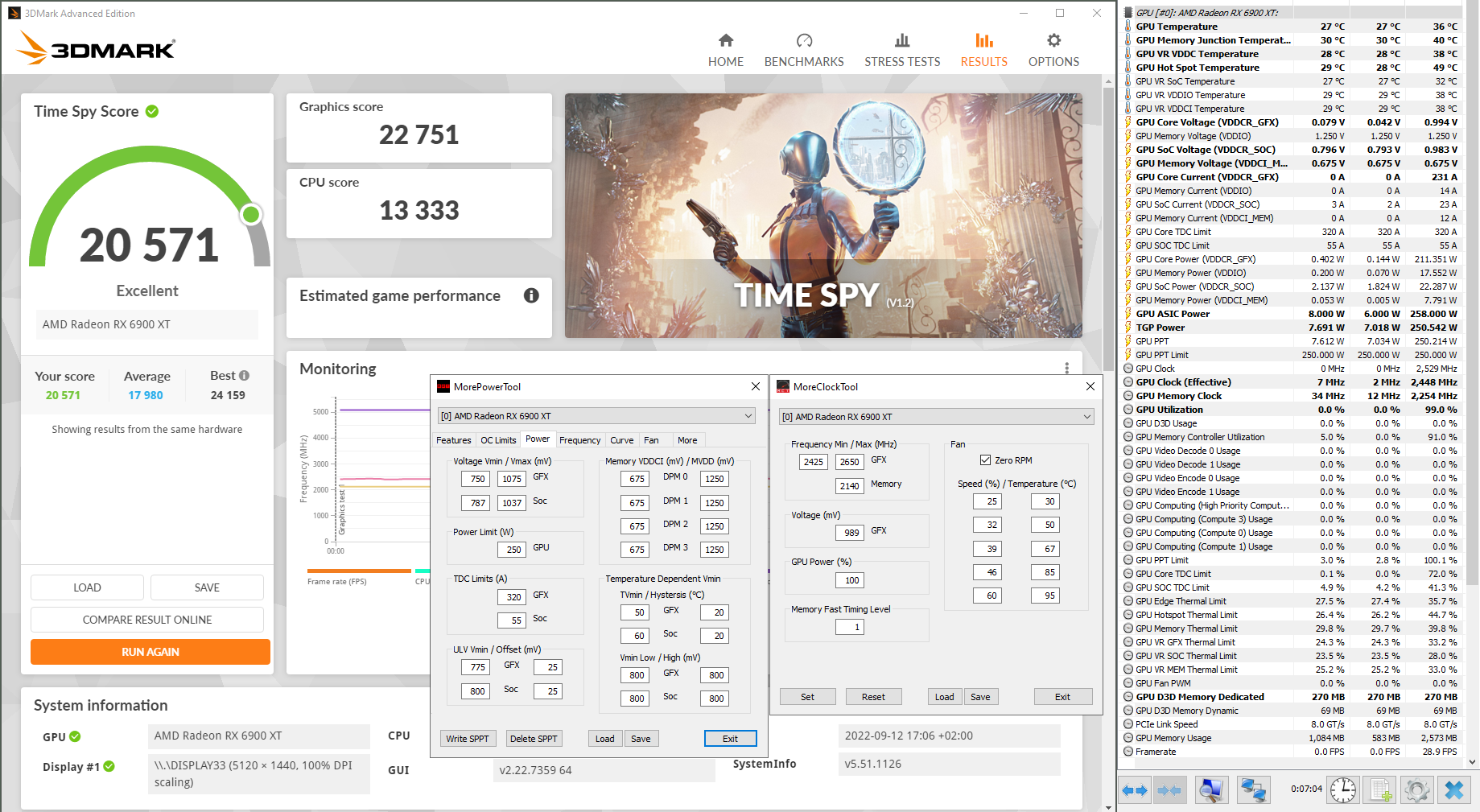
Task: Click Exit in MorePowerTool
Action: coord(730,739)
